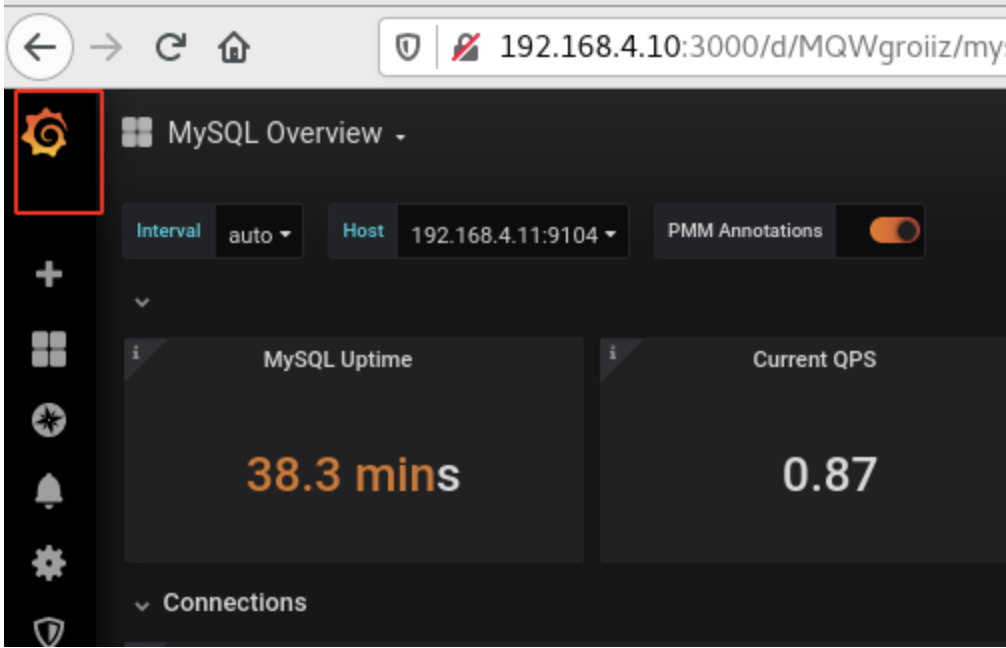Screen dimensions: 1006x648
Task: Click the Interval label
Action: (x=169, y=231)
